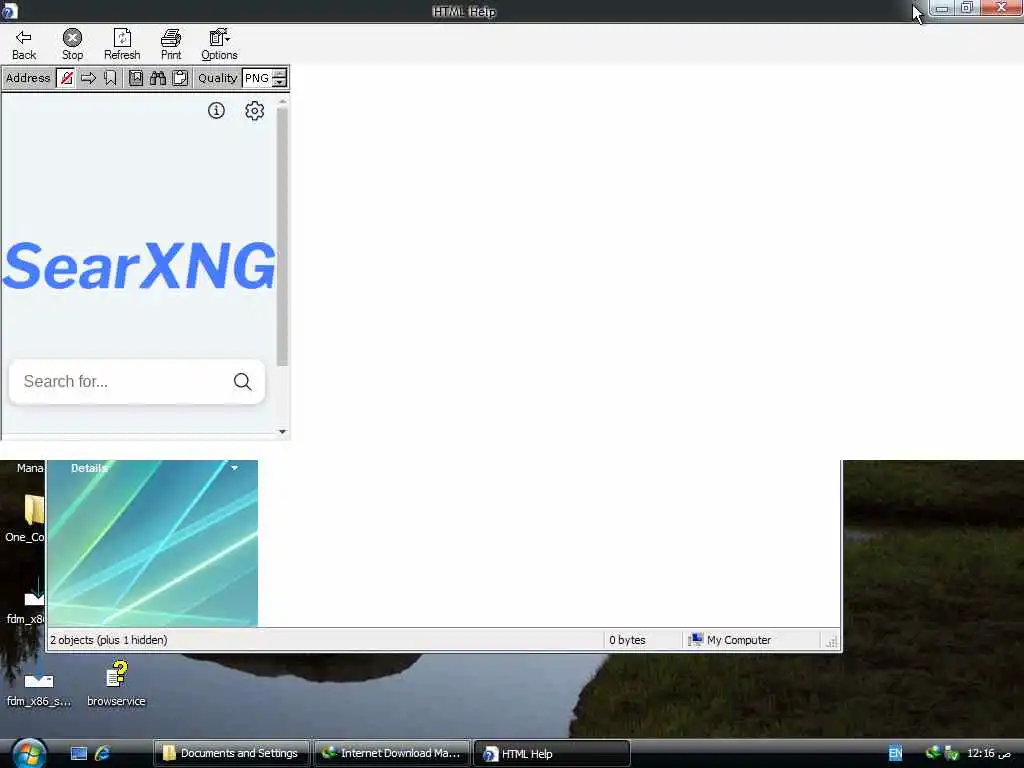1024x768 pixels.
Task: Click the Quality label in the toolbar
Action: [217, 78]
